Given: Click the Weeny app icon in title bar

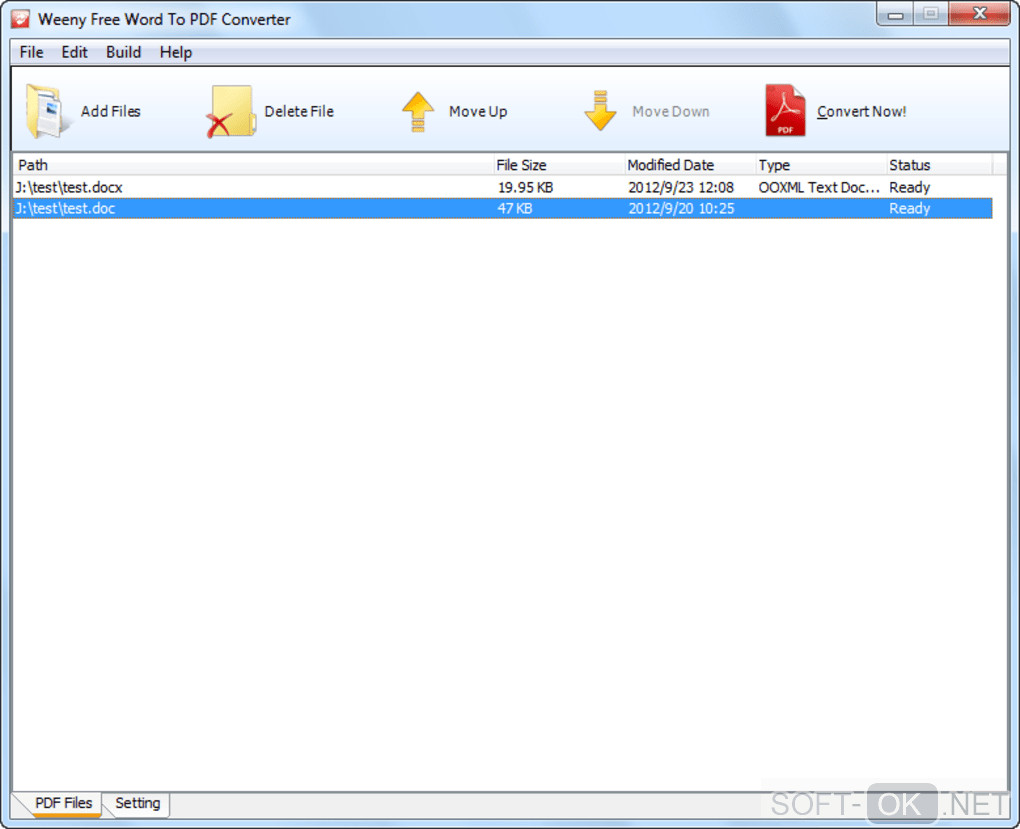Looking at the screenshot, I should point(20,19).
